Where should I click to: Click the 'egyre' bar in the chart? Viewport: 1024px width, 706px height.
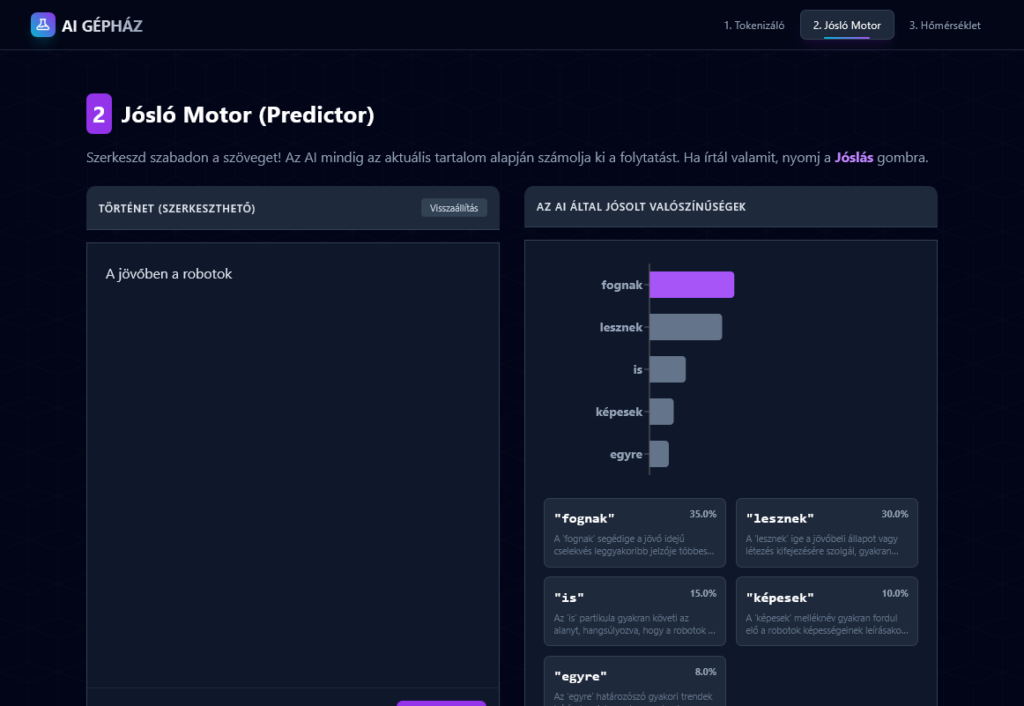[659, 454]
